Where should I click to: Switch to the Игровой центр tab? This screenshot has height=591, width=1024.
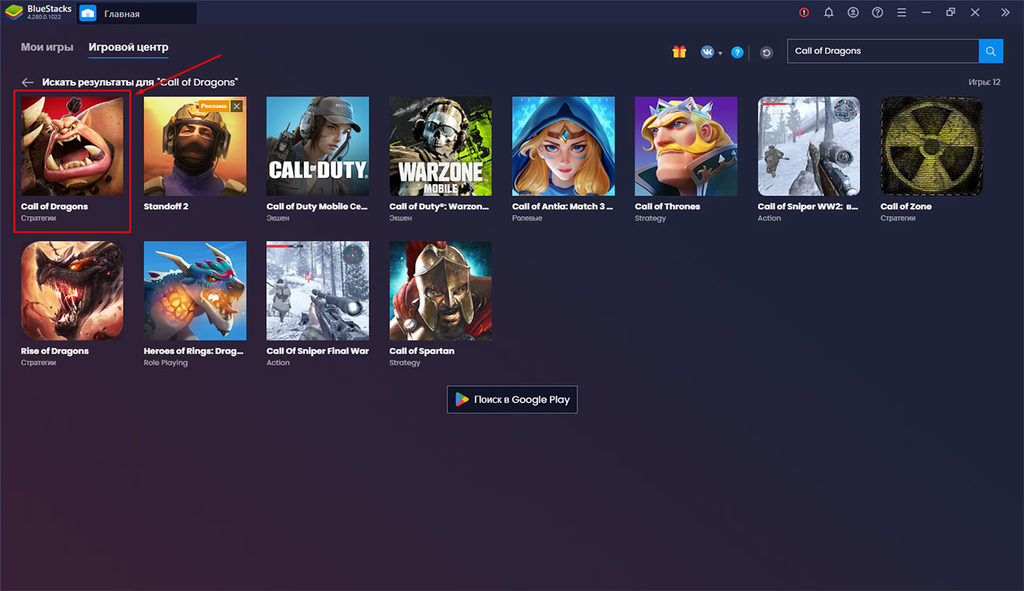point(128,47)
